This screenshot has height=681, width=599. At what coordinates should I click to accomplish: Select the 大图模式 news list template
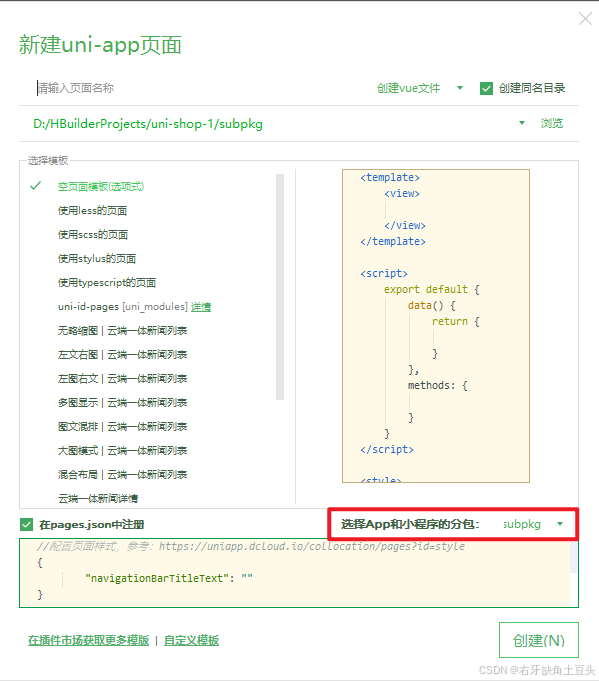click(122, 450)
